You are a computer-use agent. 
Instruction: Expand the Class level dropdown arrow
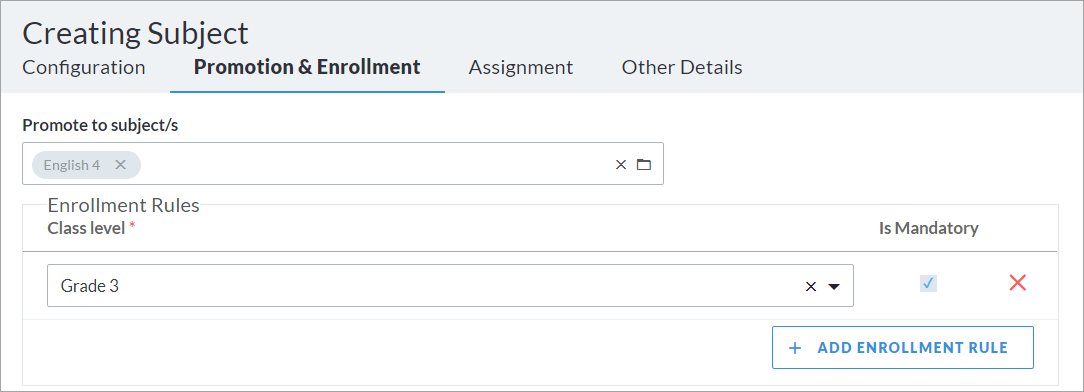pos(834,287)
